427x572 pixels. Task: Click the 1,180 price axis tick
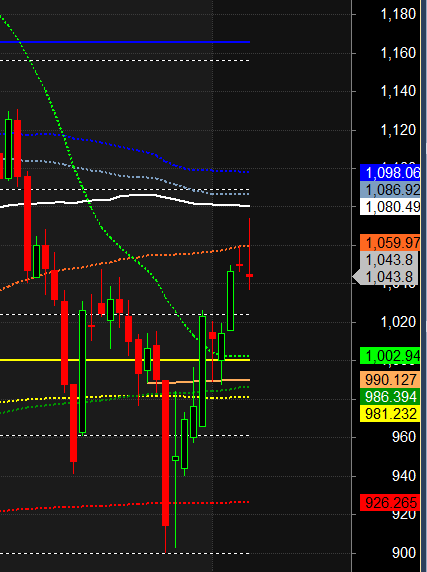point(398,14)
